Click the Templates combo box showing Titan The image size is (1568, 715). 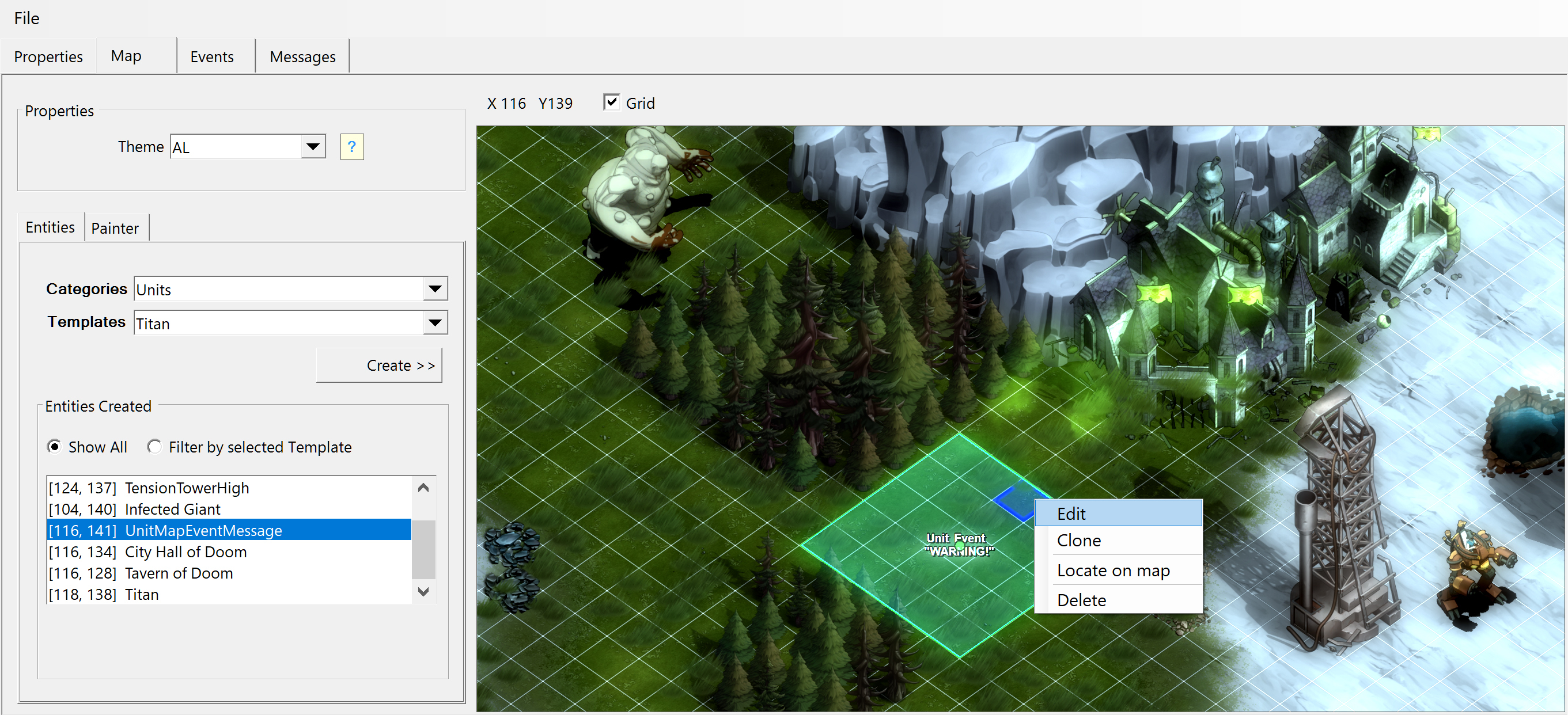click(291, 323)
